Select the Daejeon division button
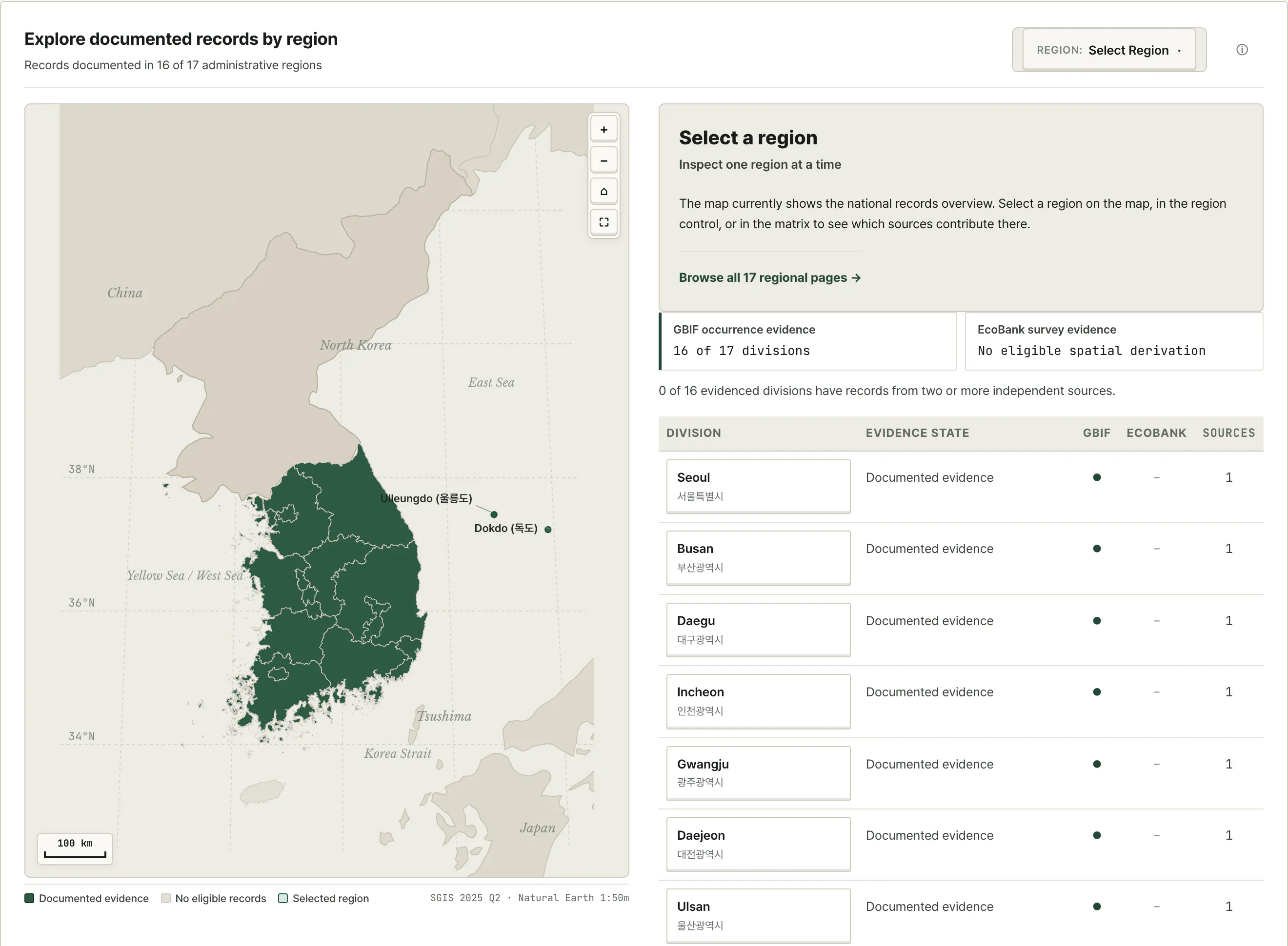Screen dimensions: 1288x946 coord(758,844)
